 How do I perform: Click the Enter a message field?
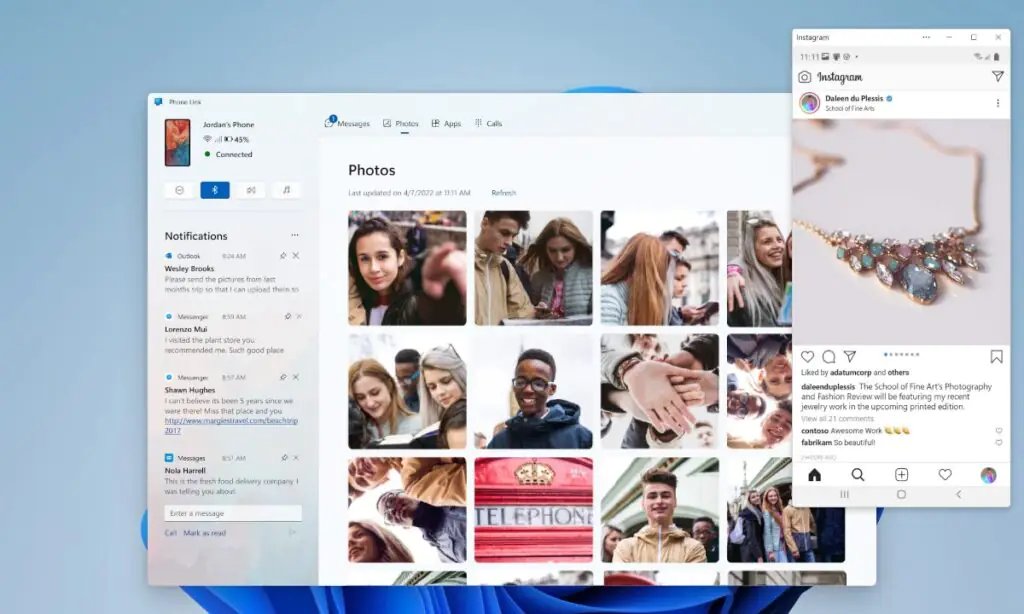(232, 513)
